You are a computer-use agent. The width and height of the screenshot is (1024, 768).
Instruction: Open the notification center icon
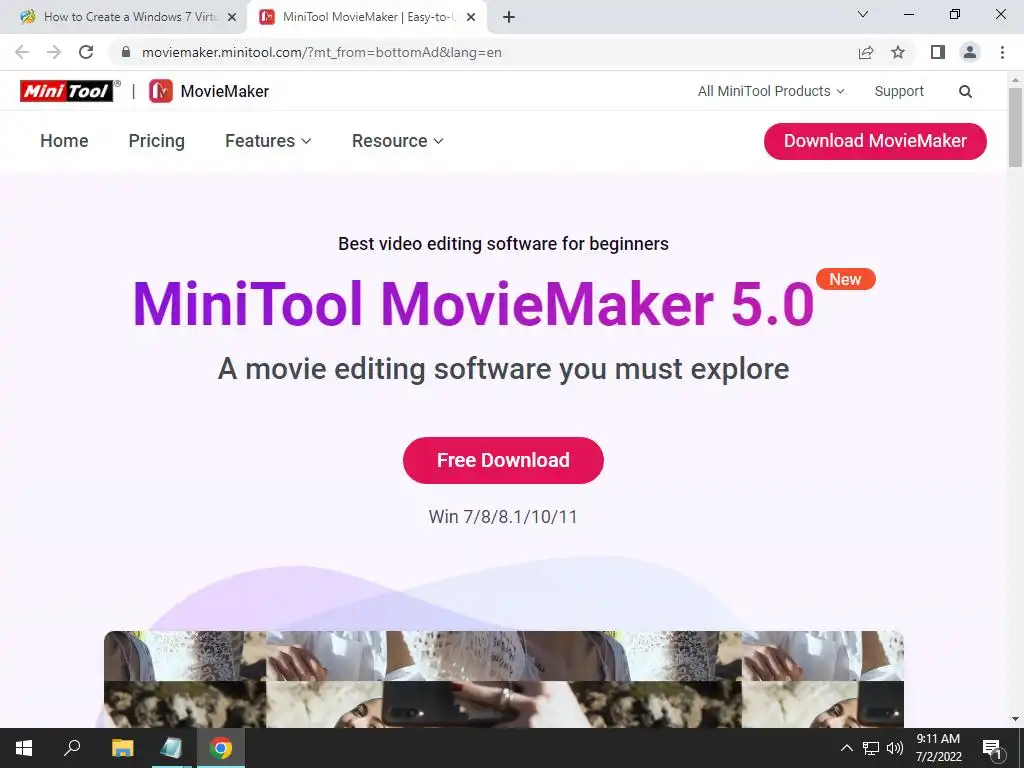tap(992, 748)
